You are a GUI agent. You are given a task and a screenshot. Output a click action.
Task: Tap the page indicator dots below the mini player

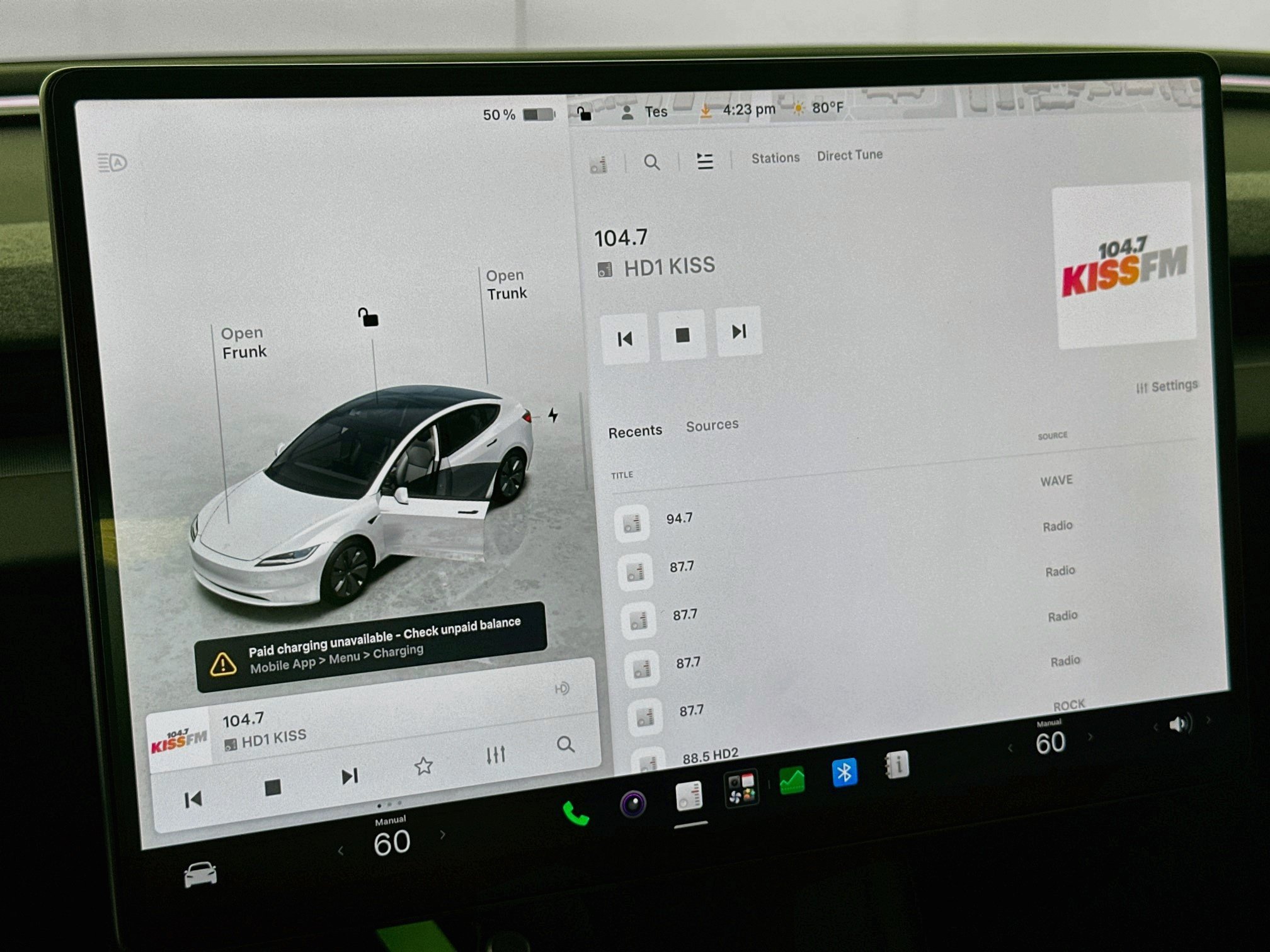pos(389,804)
